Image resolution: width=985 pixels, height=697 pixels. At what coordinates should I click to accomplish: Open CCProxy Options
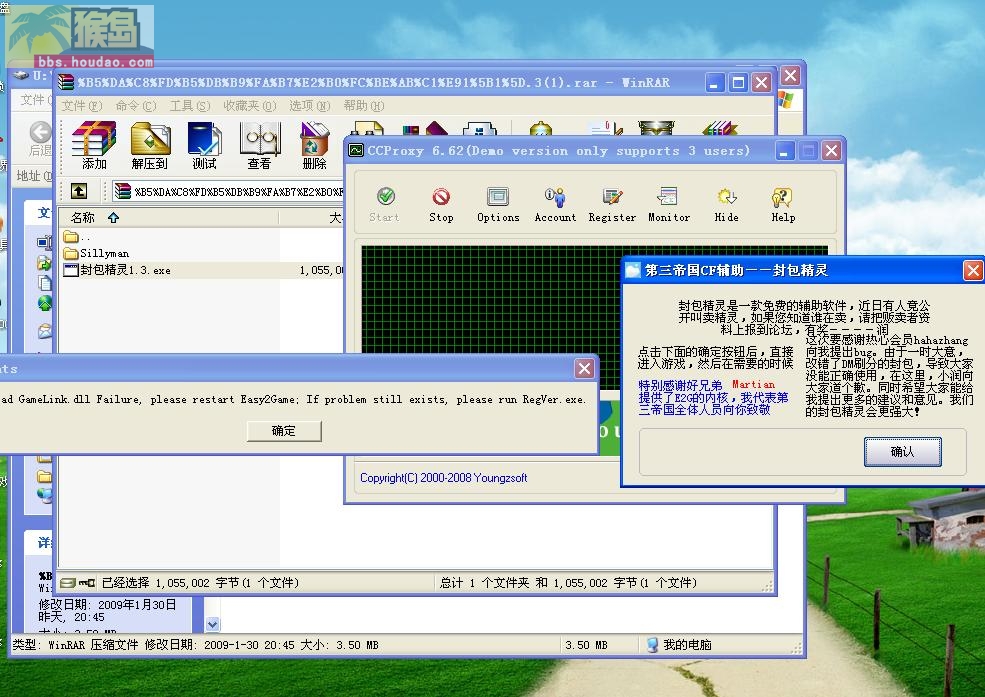(x=498, y=205)
